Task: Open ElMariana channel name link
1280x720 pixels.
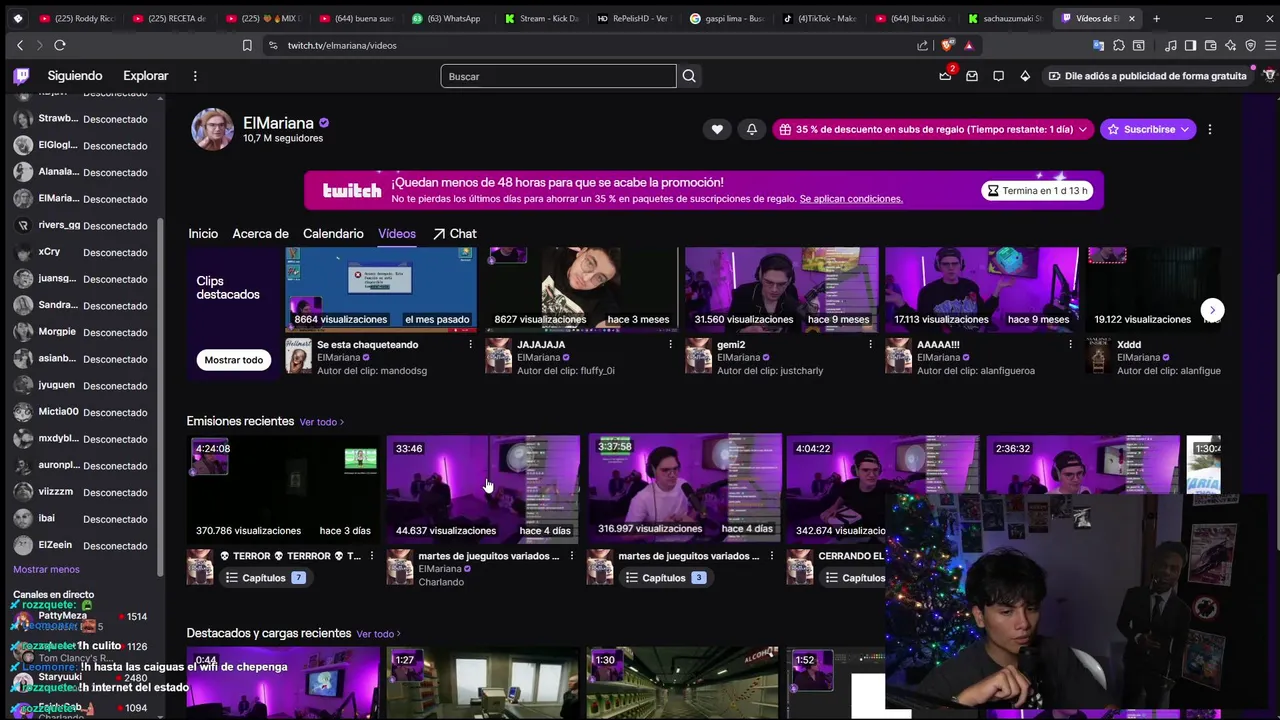Action: pyautogui.click(x=278, y=123)
